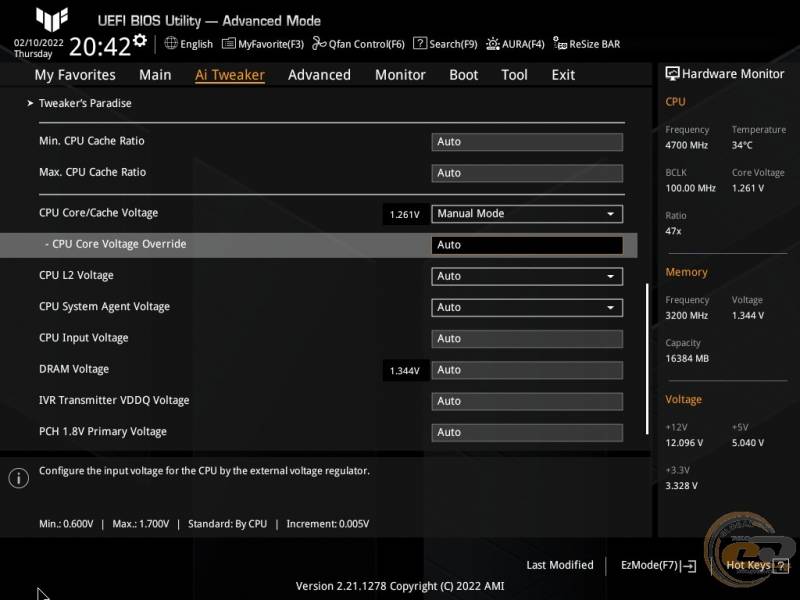This screenshot has height=600, width=800.
Task: Open the Advanced tab
Action: pyautogui.click(x=319, y=75)
